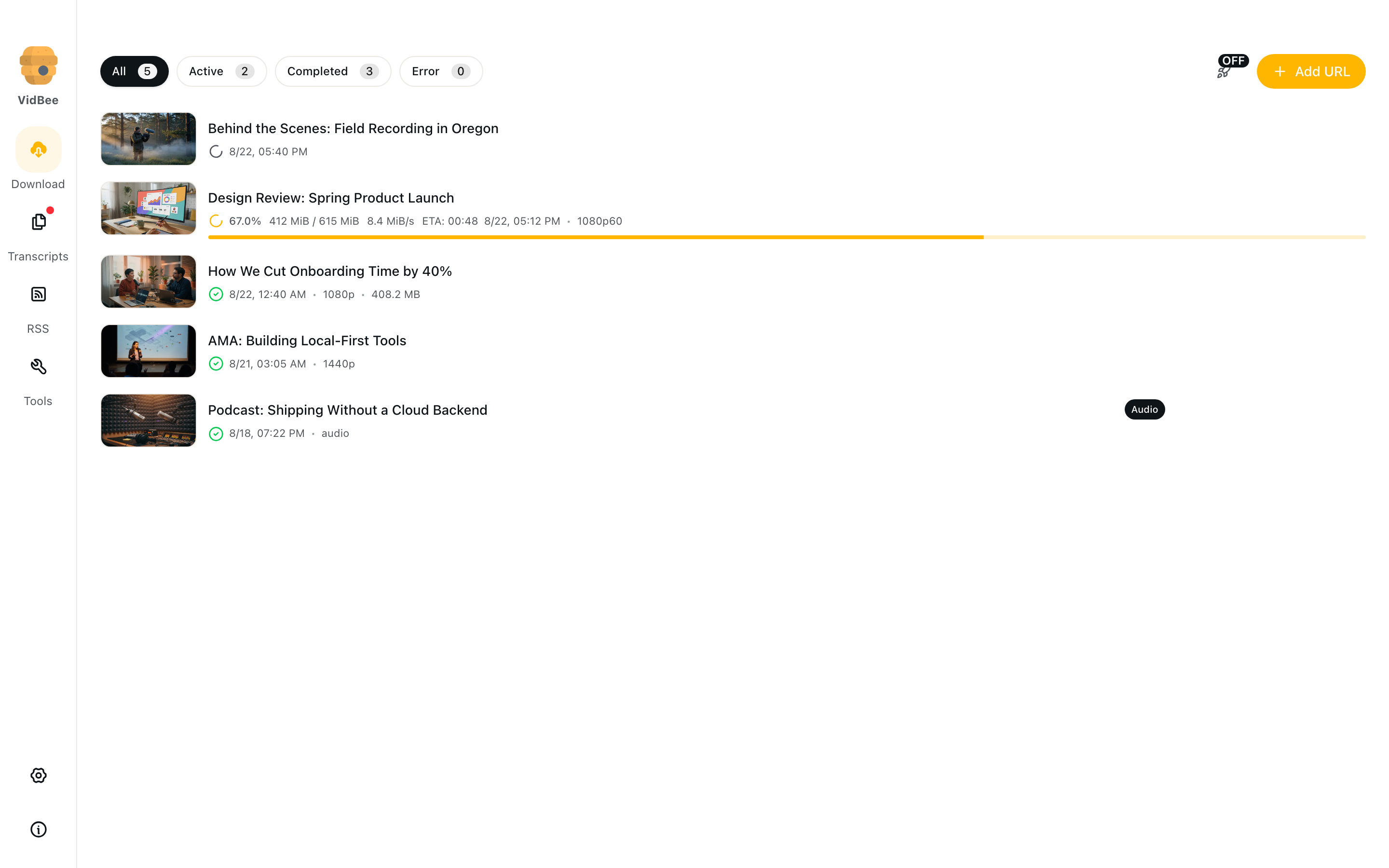The height and width of the screenshot is (868, 1389).
Task: Switch to the Active filter tab
Action: click(x=221, y=71)
